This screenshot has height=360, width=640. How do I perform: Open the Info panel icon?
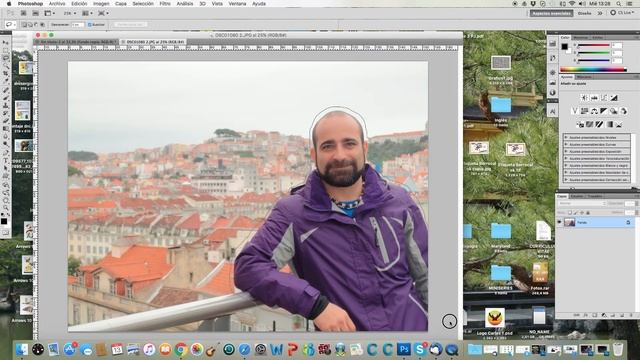coord(553,92)
